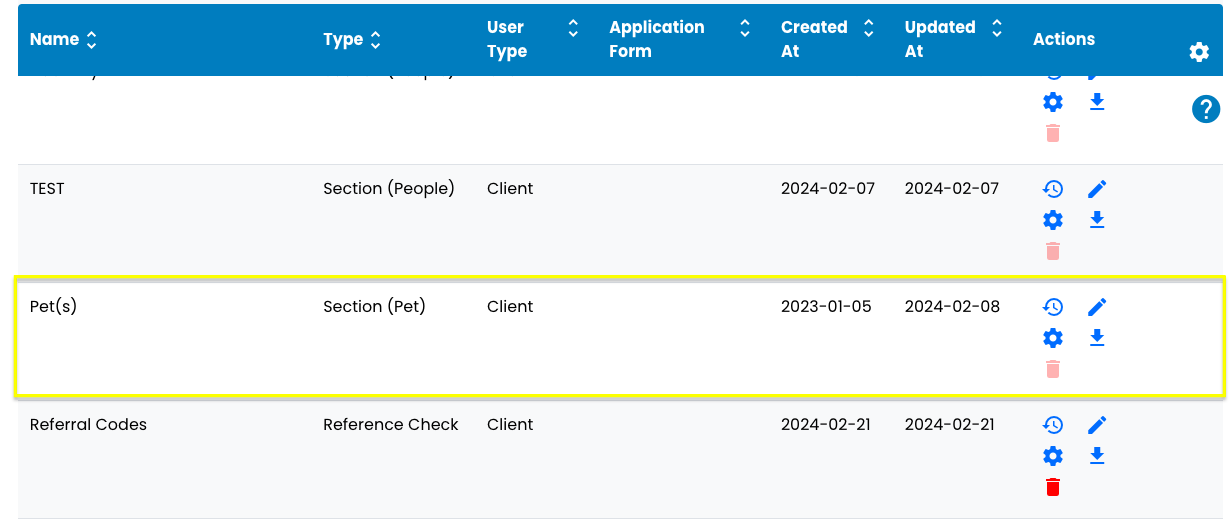The height and width of the screenshot is (523, 1231).
Task: Click the 'Section (Pet)' type cell
Action: [x=374, y=306]
